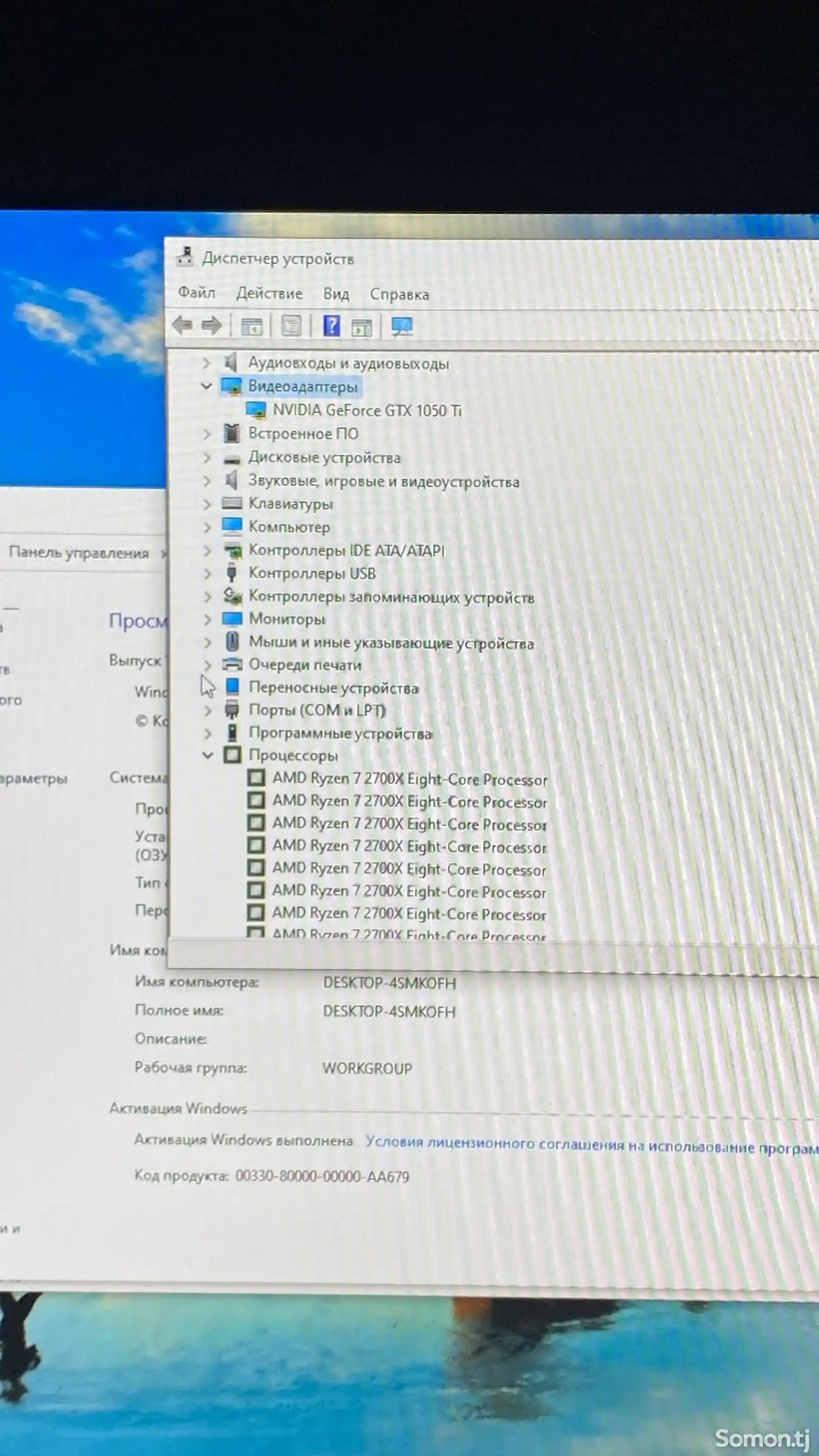Expand the Аудиовходы и аудиовыходы node
This screenshot has height=1456, width=819.
pos(207,363)
